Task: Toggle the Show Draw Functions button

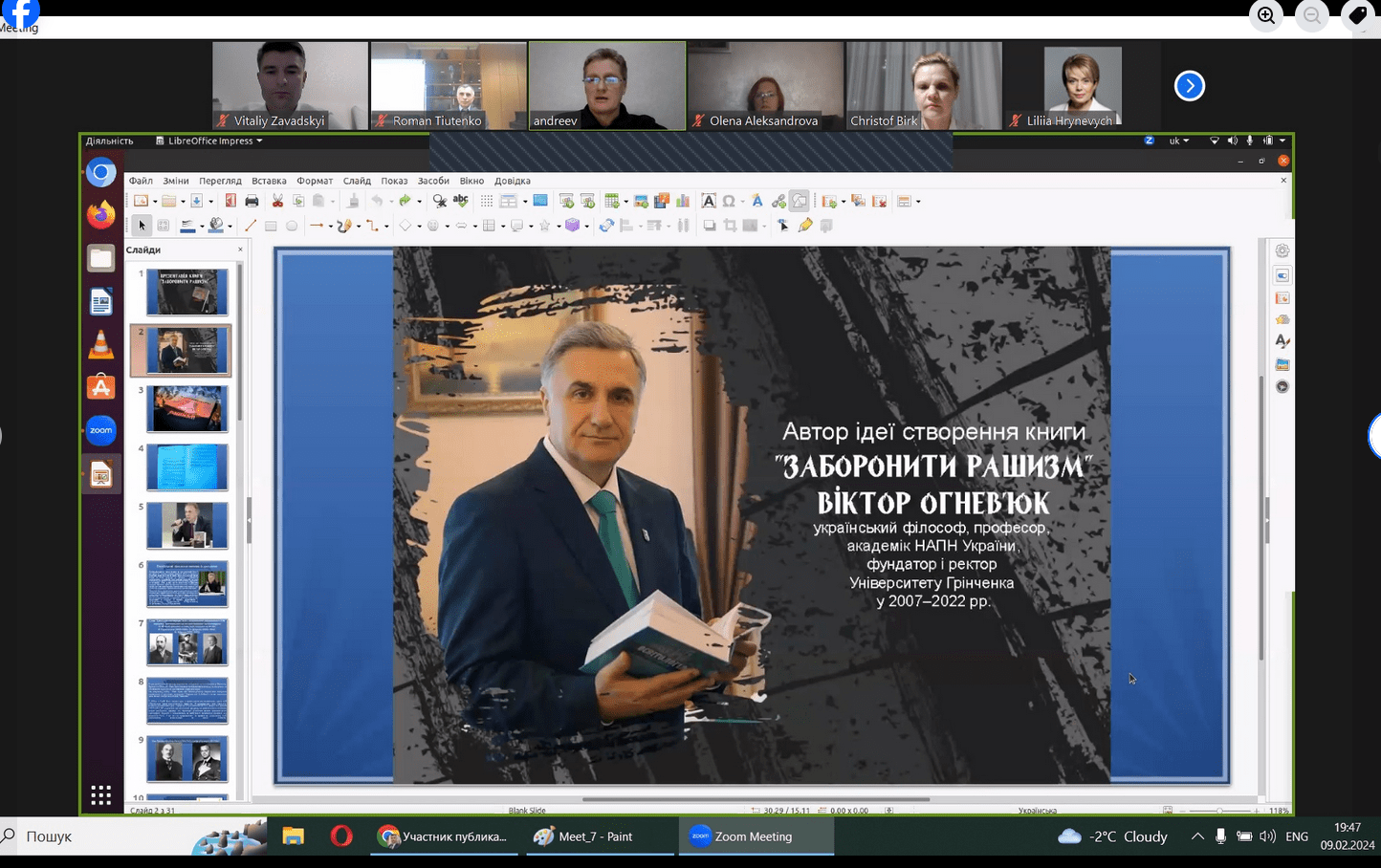Action: click(x=800, y=201)
